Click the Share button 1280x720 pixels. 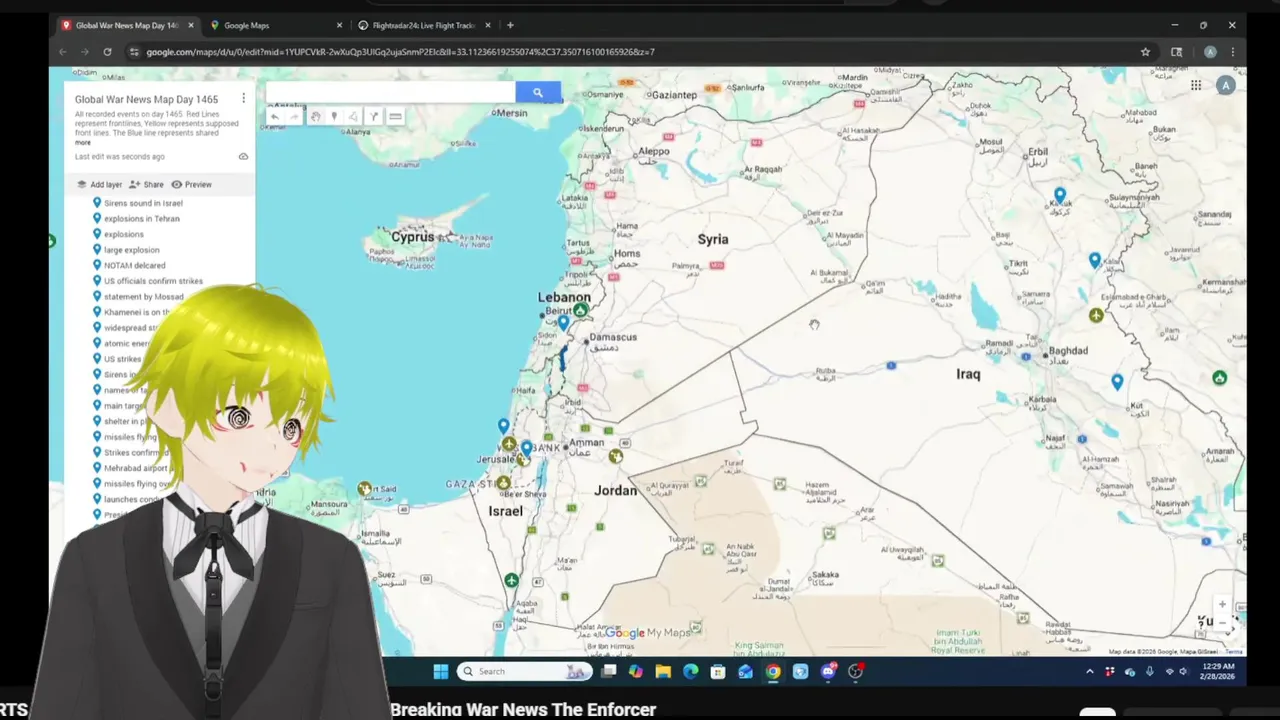click(146, 184)
